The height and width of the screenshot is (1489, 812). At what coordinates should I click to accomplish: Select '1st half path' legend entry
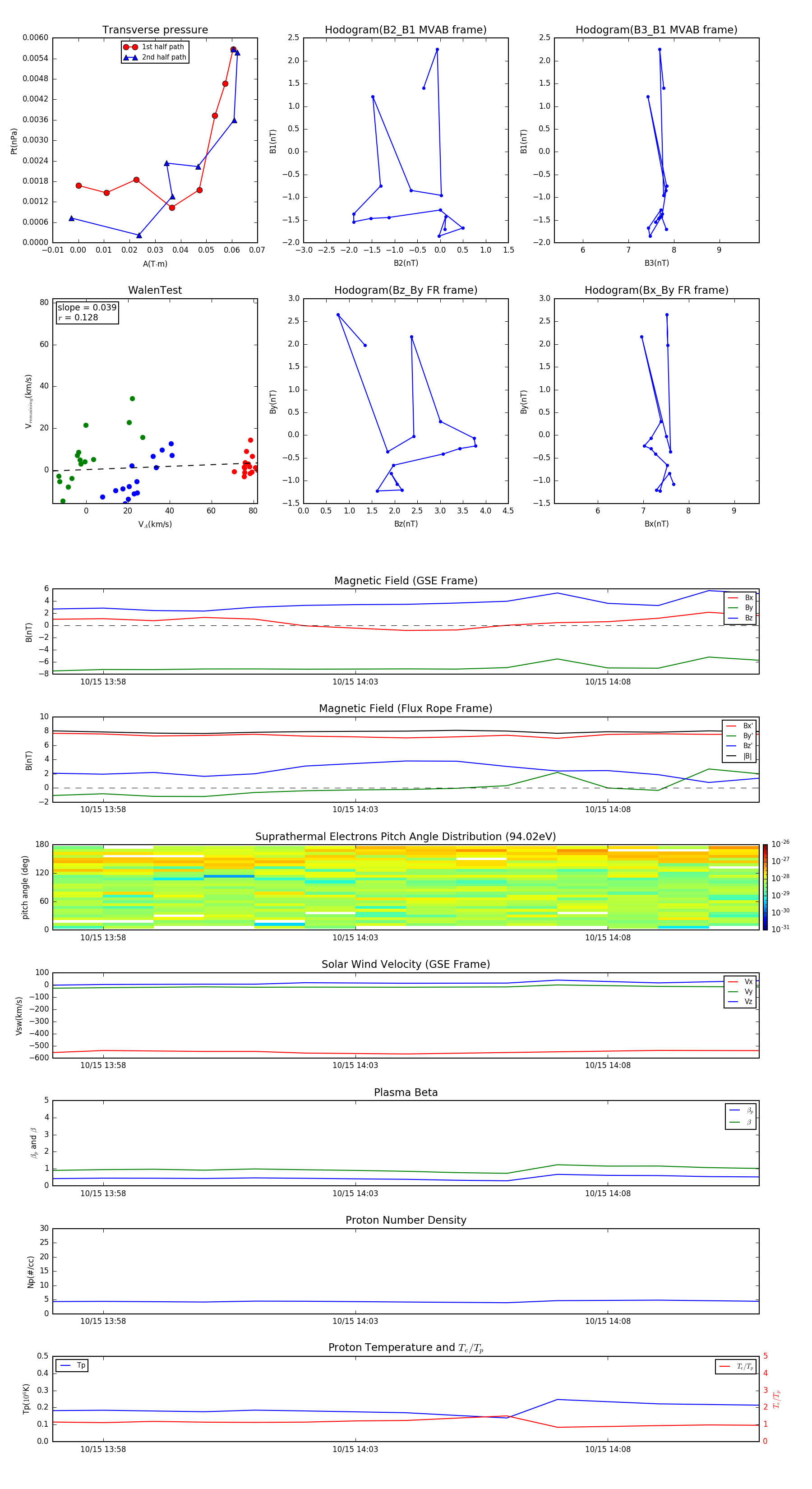pos(154,47)
